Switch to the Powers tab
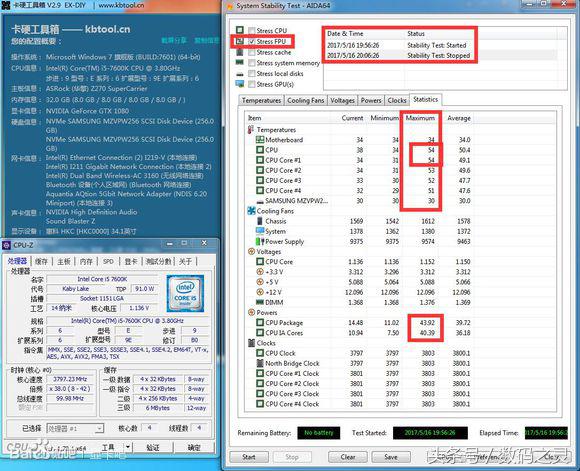The height and width of the screenshot is (471, 580). [371, 100]
